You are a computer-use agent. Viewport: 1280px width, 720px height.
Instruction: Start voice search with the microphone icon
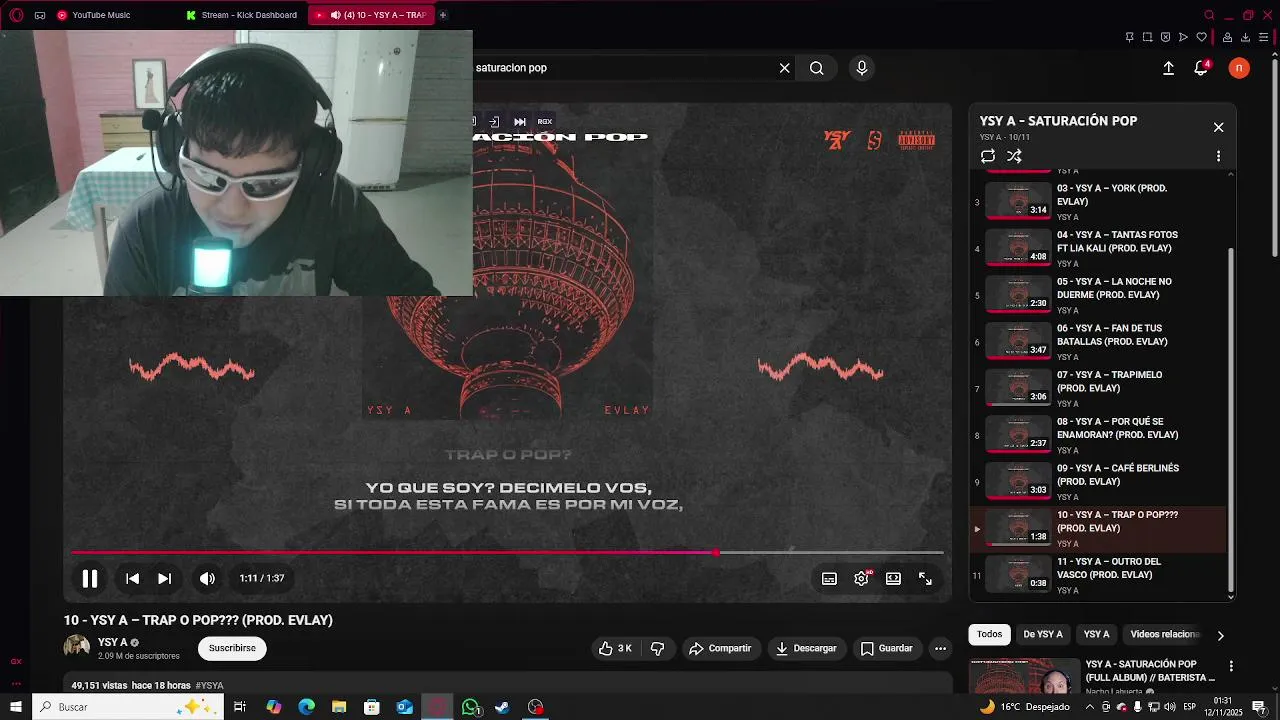click(x=862, y=68)
